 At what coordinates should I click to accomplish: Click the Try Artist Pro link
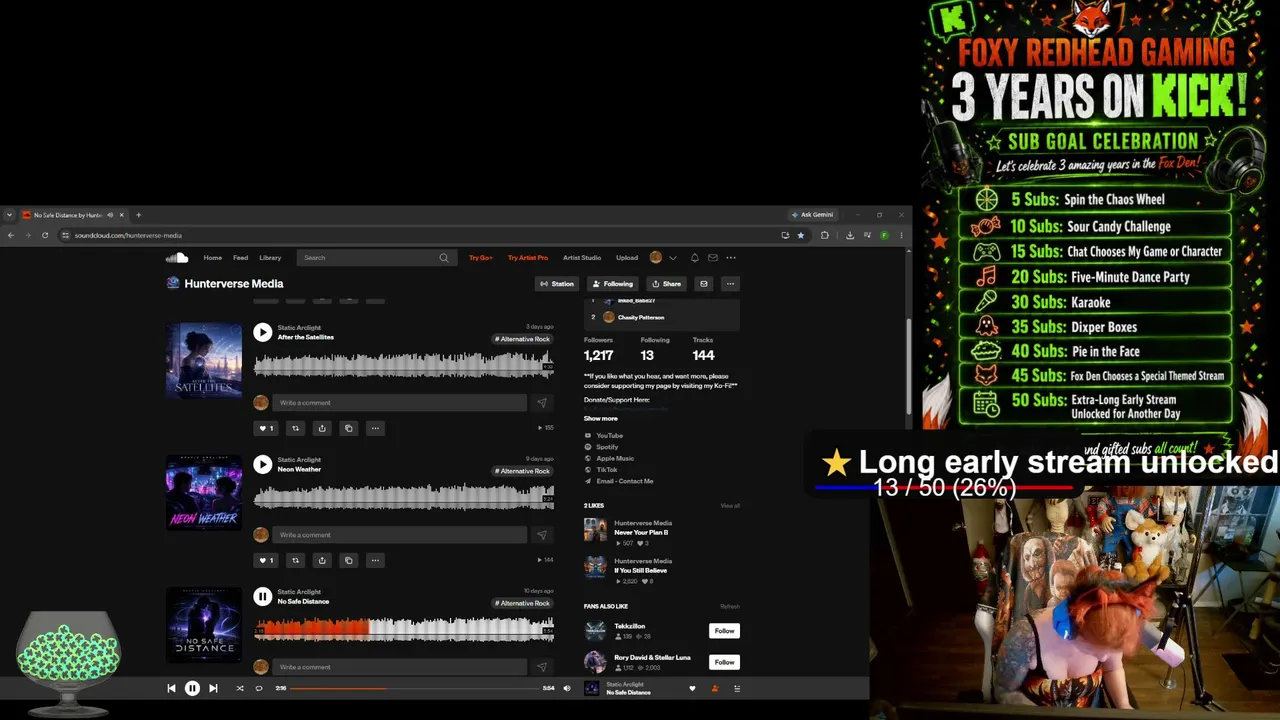pos(528,258)
